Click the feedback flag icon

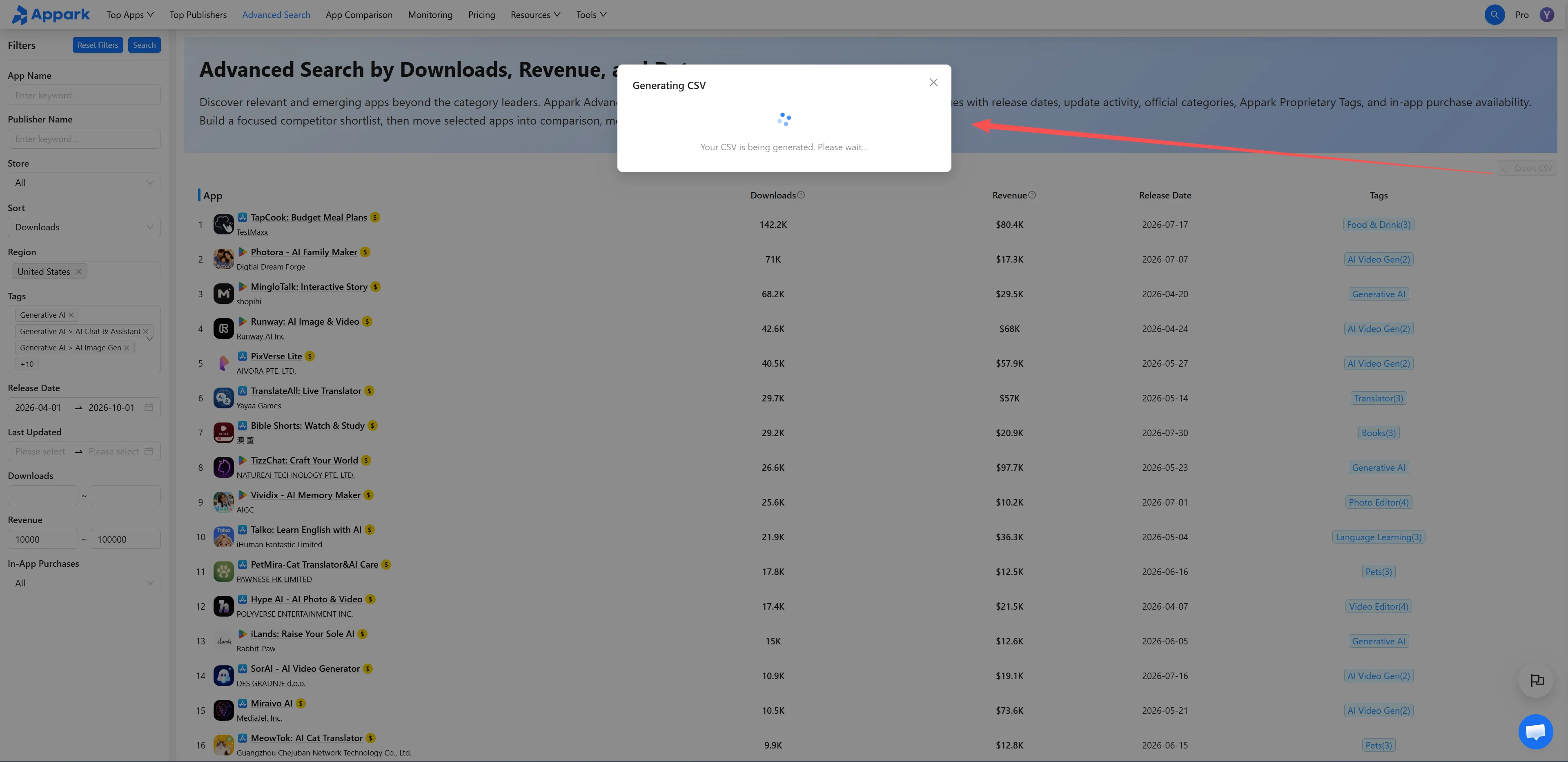(x=1536, y=680)
